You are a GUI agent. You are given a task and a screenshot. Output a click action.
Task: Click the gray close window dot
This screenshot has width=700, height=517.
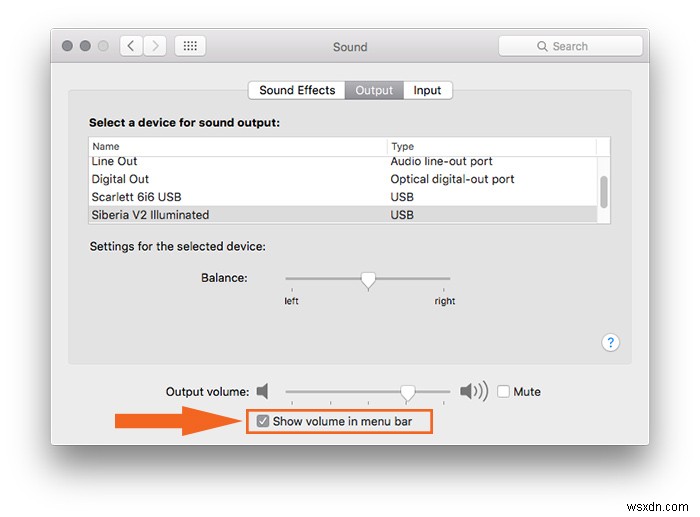[67, 46]
